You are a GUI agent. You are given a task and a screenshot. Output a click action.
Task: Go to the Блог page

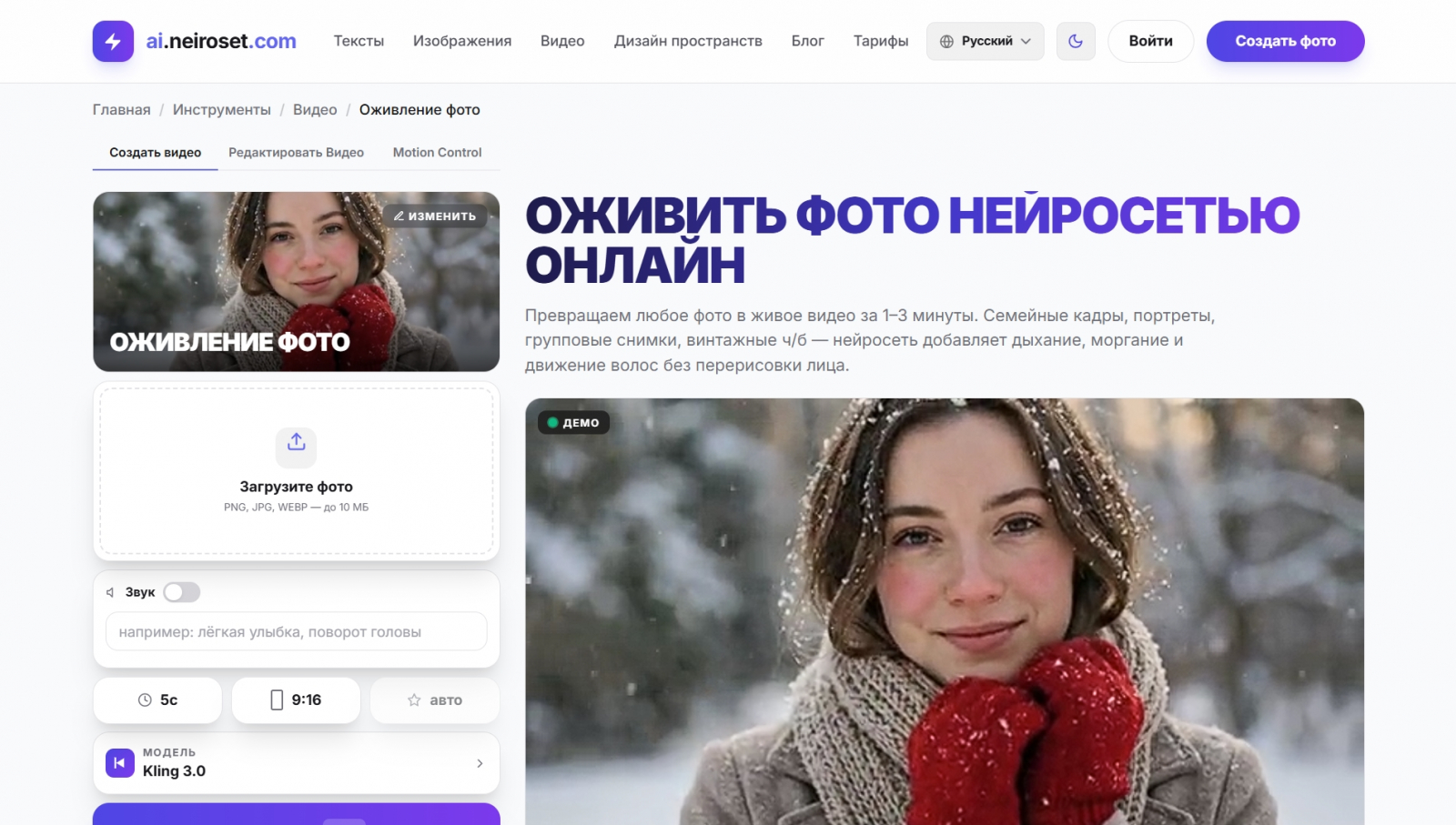(808, 41)
